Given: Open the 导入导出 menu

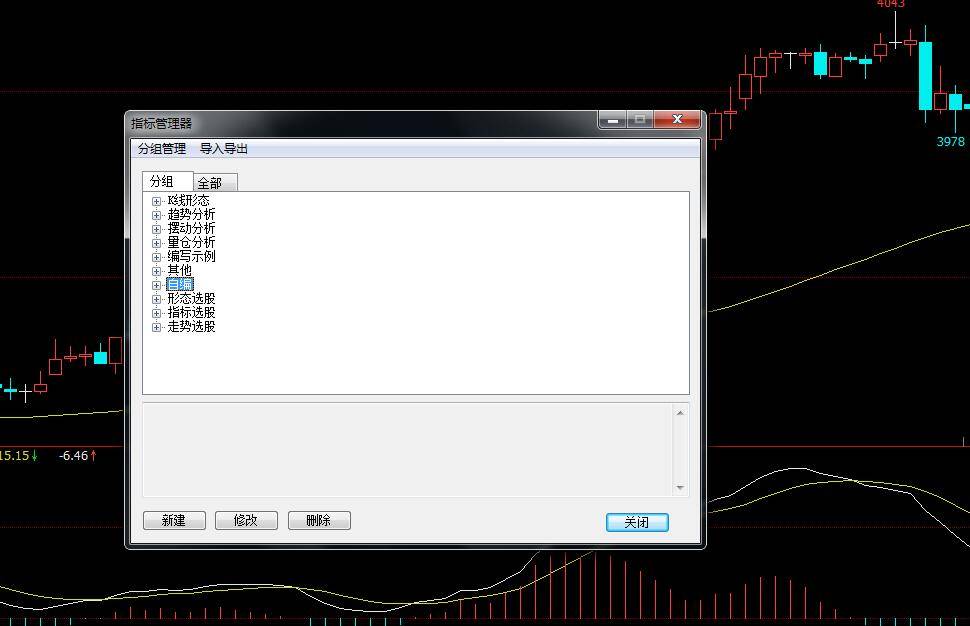Looking at the screenshot, I should [x=224, y=148].
